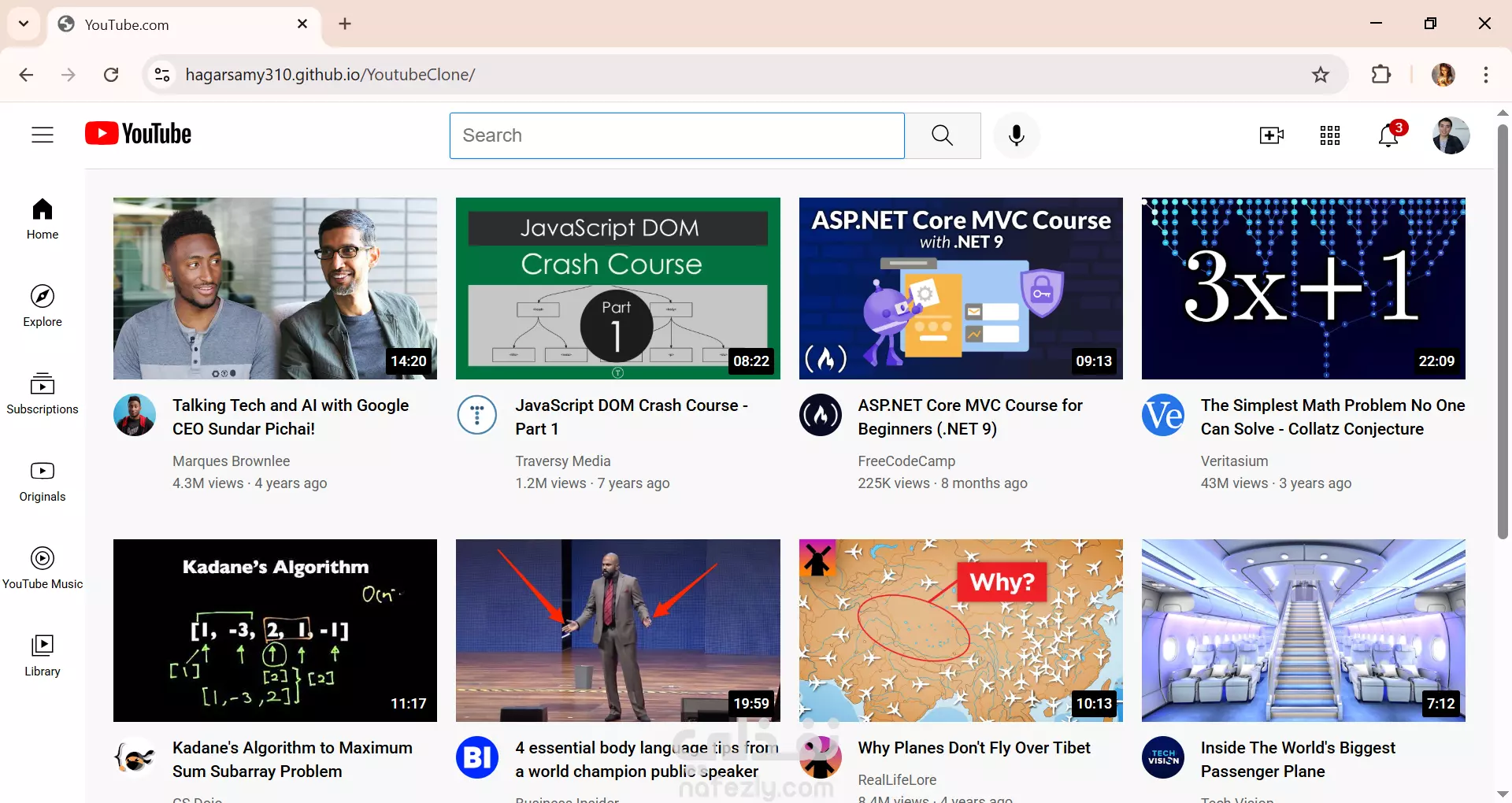This screenshot has width=1512, height=803.
Task: Go to Home in sidebar
Action: 43,219
